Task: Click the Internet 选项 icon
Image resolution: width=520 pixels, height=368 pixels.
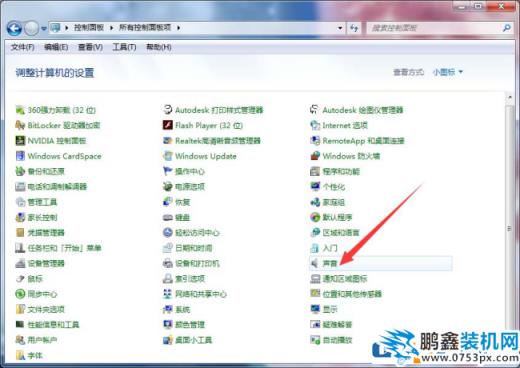Action: coord(315,125)
